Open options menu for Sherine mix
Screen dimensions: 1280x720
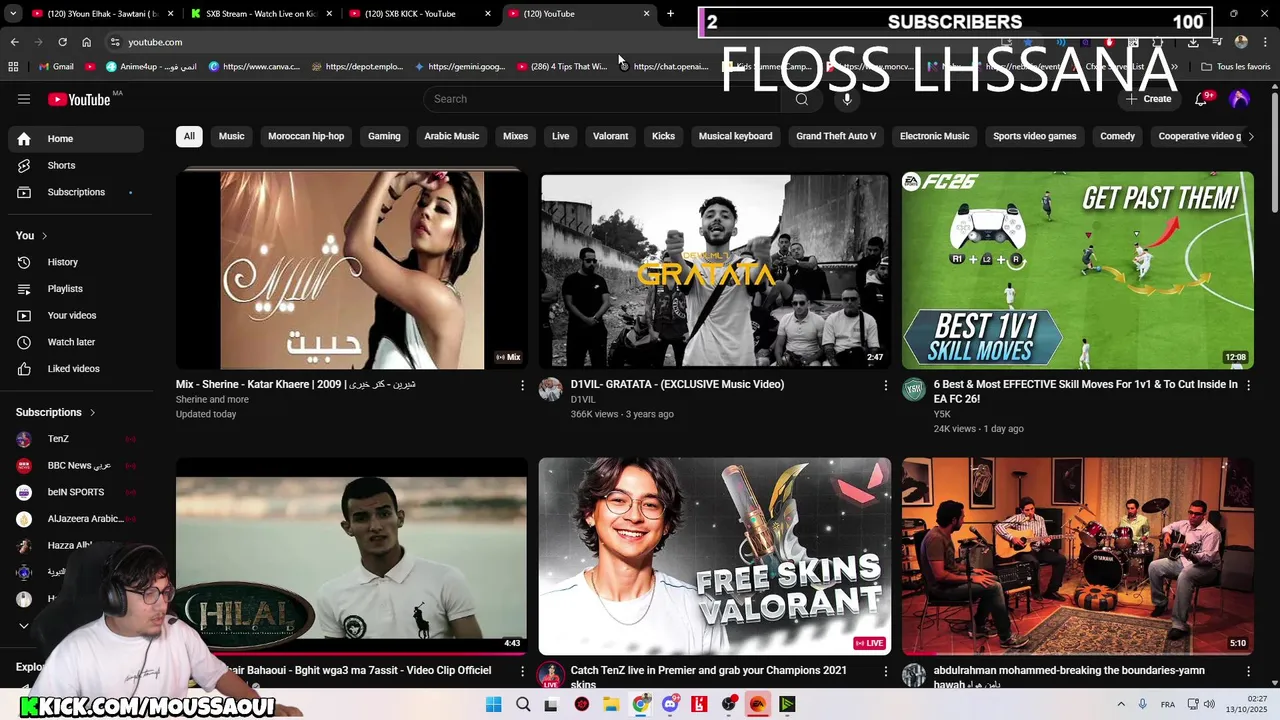pyautogui.click(x=522, y=385)
